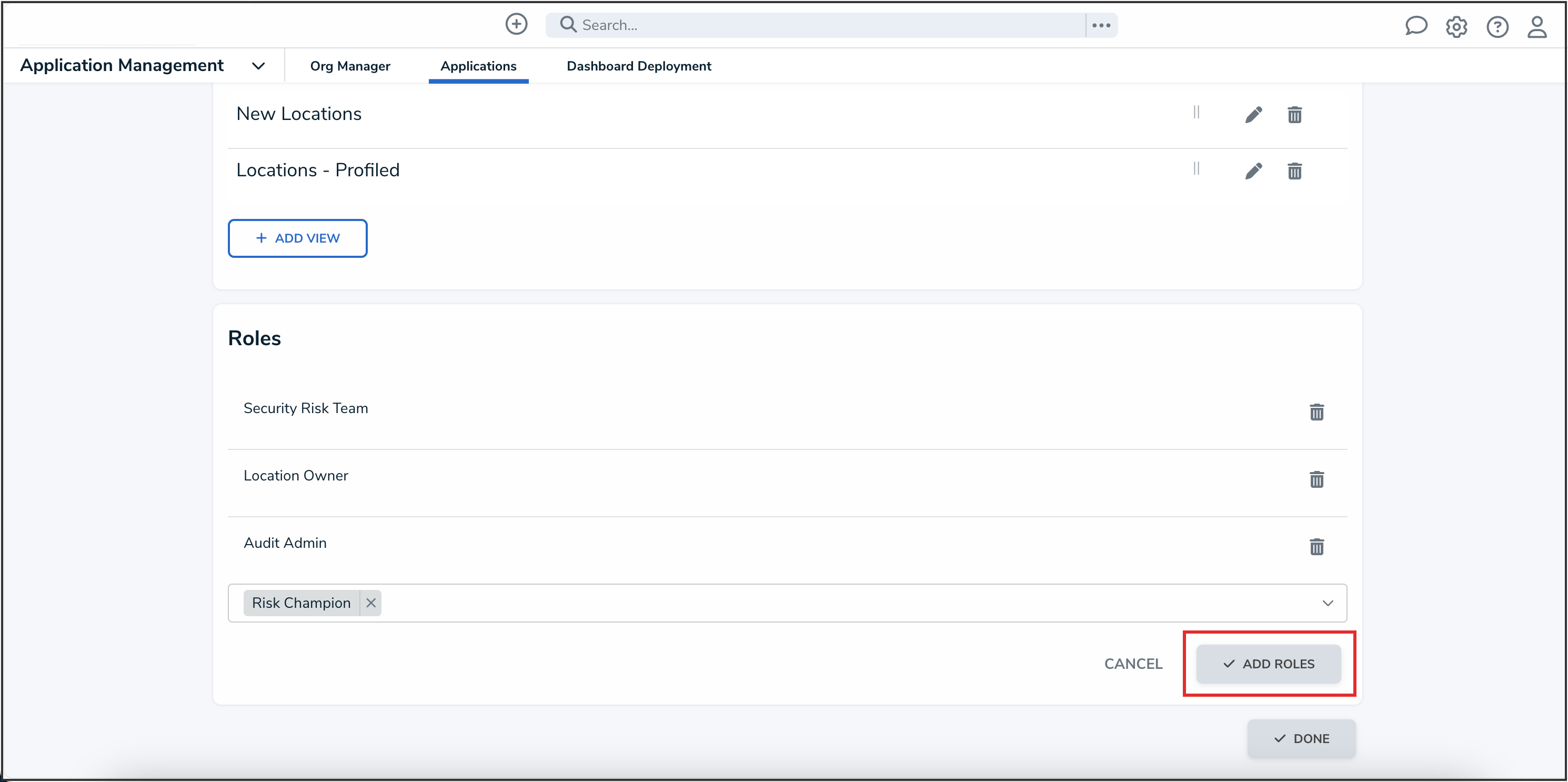The height and width of the screenshot is (782, 1568).
Task: Open the help question mark icon
Action: point(1497,27)
